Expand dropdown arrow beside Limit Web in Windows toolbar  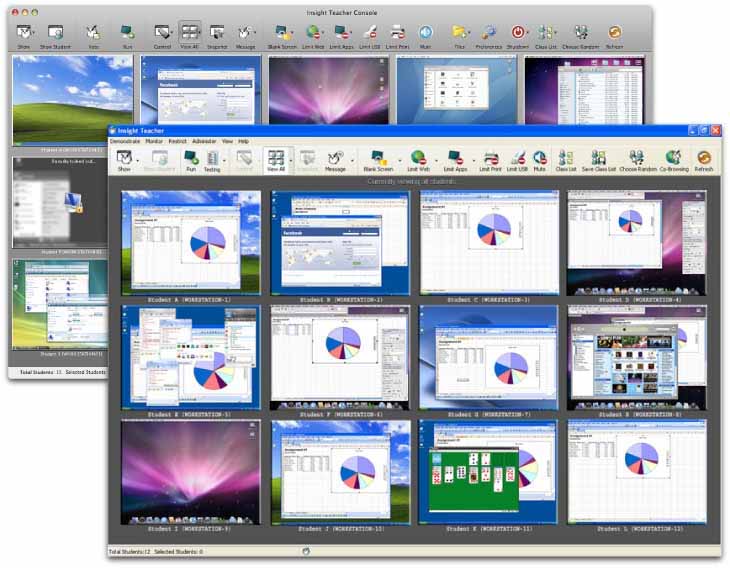(436, 159)
